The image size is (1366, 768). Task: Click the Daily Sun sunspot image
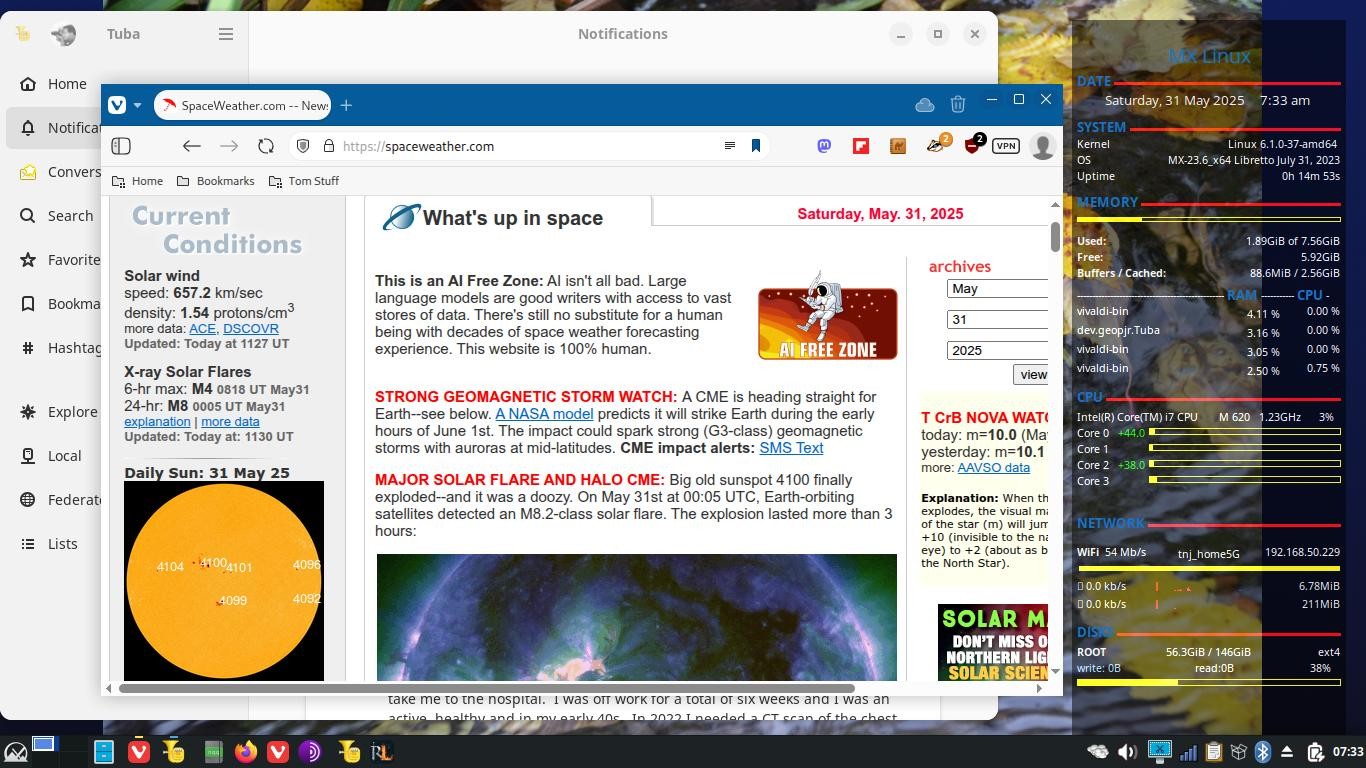click(224, 580)
